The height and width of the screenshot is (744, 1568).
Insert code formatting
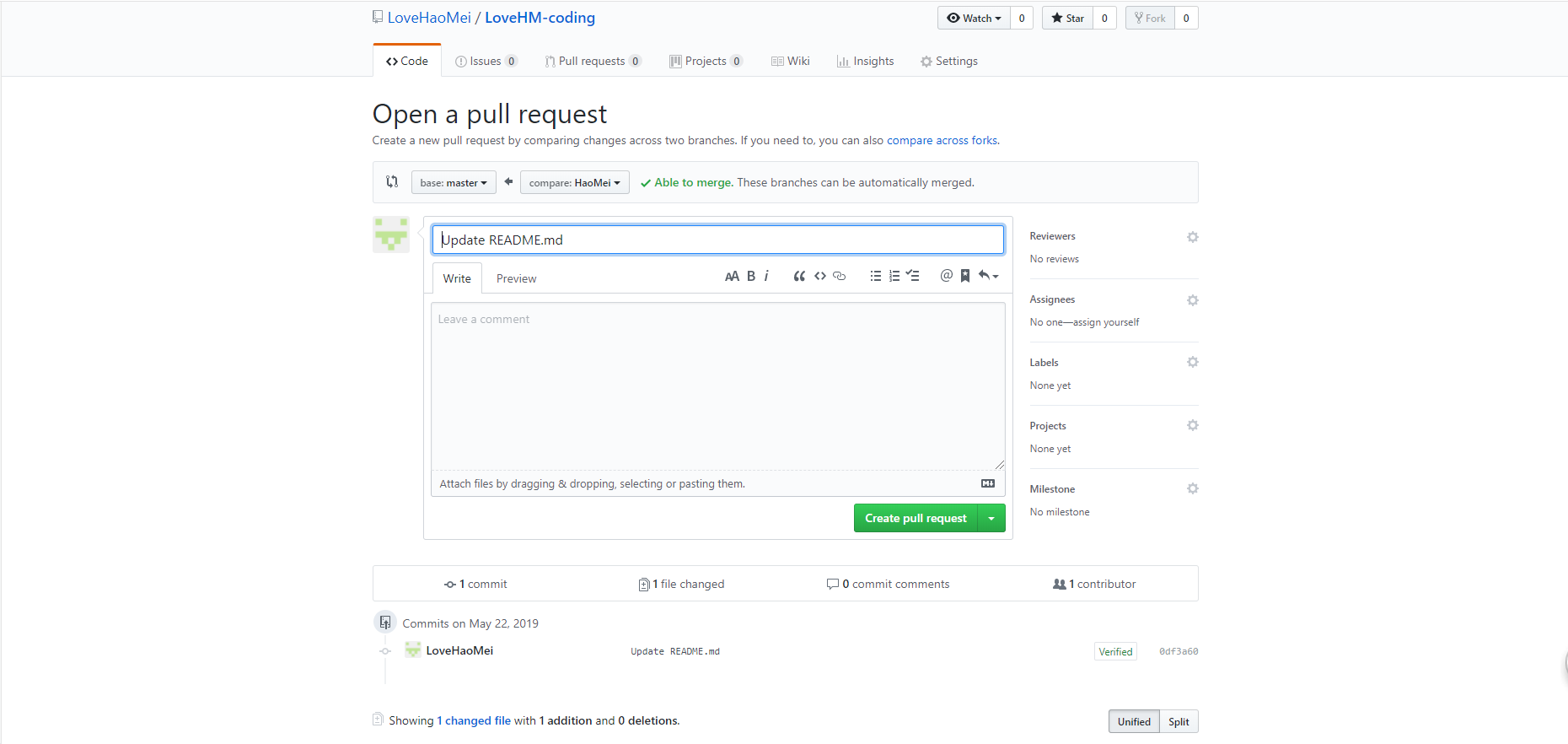coord(820,276)
